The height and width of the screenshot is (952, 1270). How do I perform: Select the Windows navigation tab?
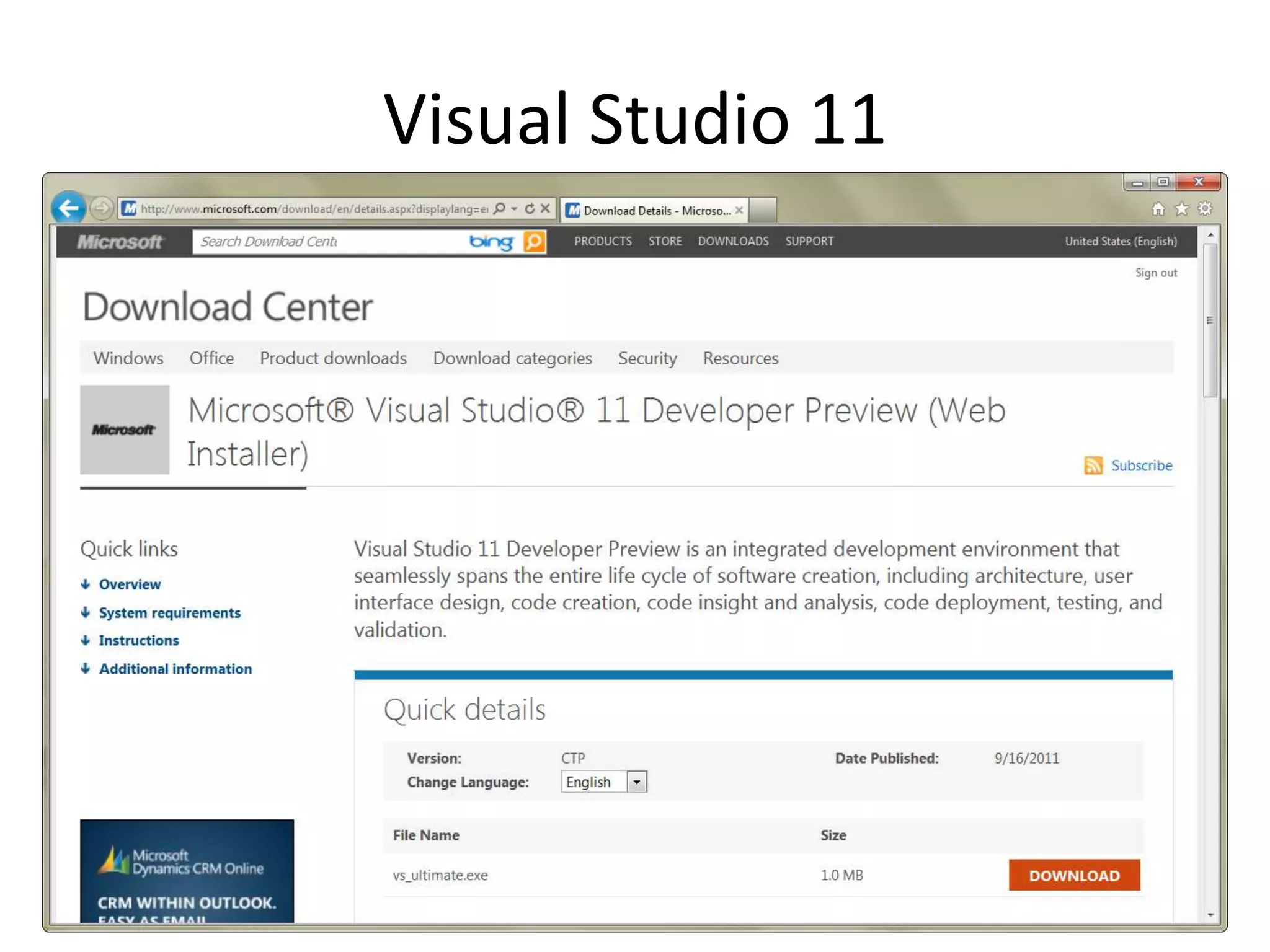pos(128,358)
